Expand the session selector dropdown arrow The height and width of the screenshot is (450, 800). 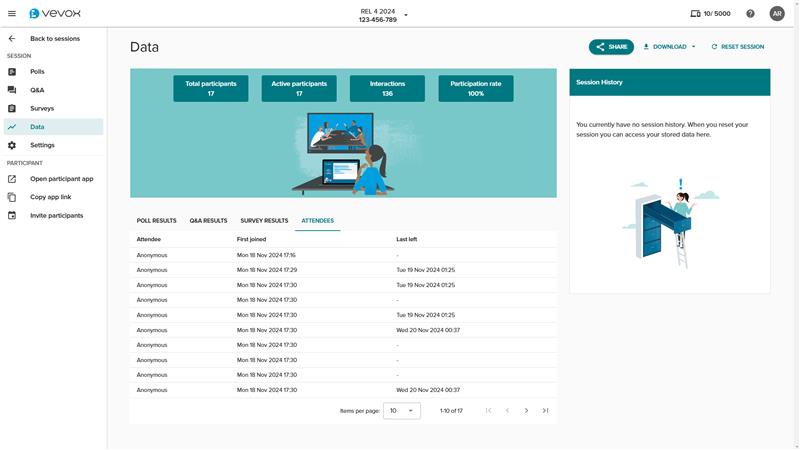click(406, 15)
